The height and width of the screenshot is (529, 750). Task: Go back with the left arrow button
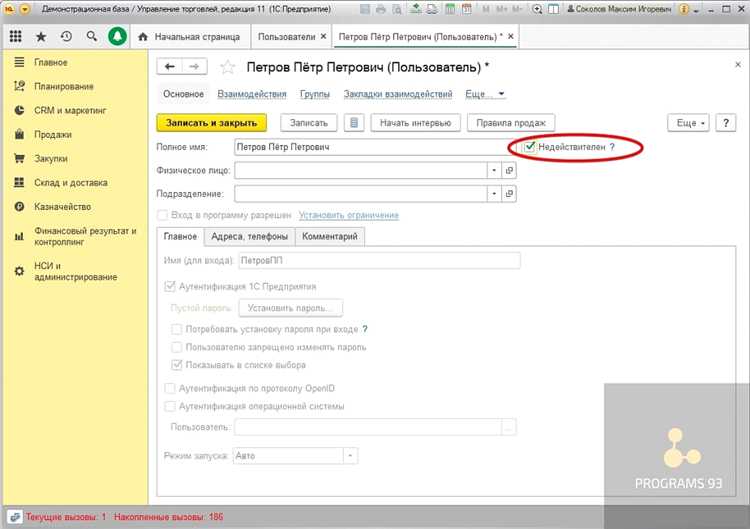point(169,66)
